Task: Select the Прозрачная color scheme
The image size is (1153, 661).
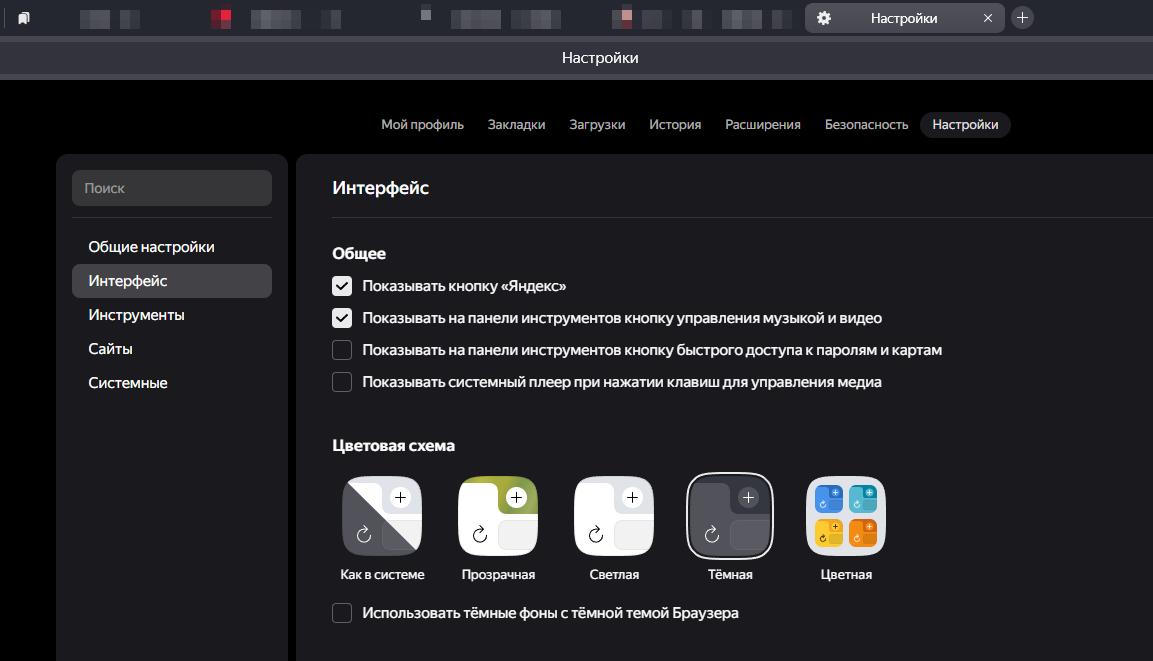Action: tap(498, 516)
